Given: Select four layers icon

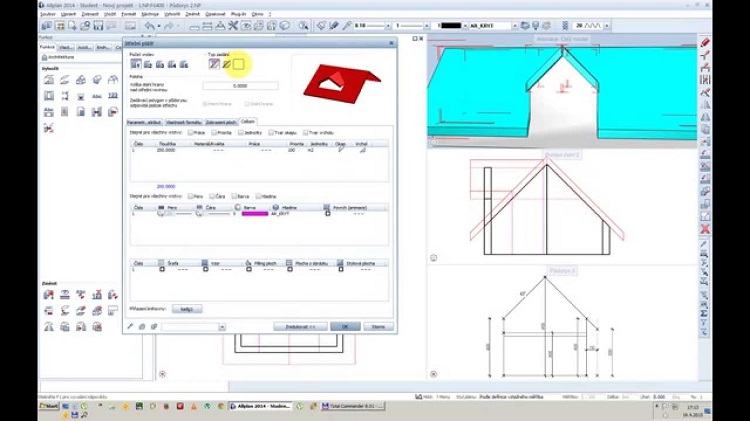Looking at the screenshot, I should click(172, 64).
